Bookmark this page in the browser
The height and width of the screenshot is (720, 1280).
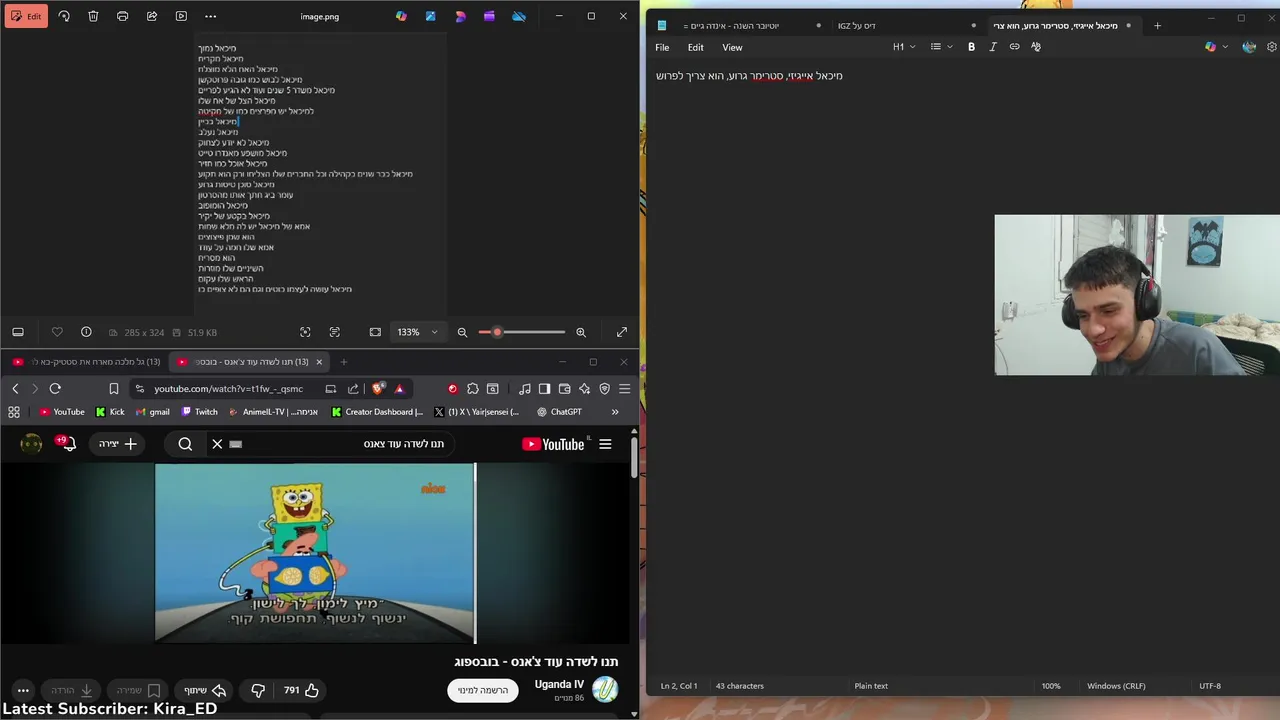[114, 389]
